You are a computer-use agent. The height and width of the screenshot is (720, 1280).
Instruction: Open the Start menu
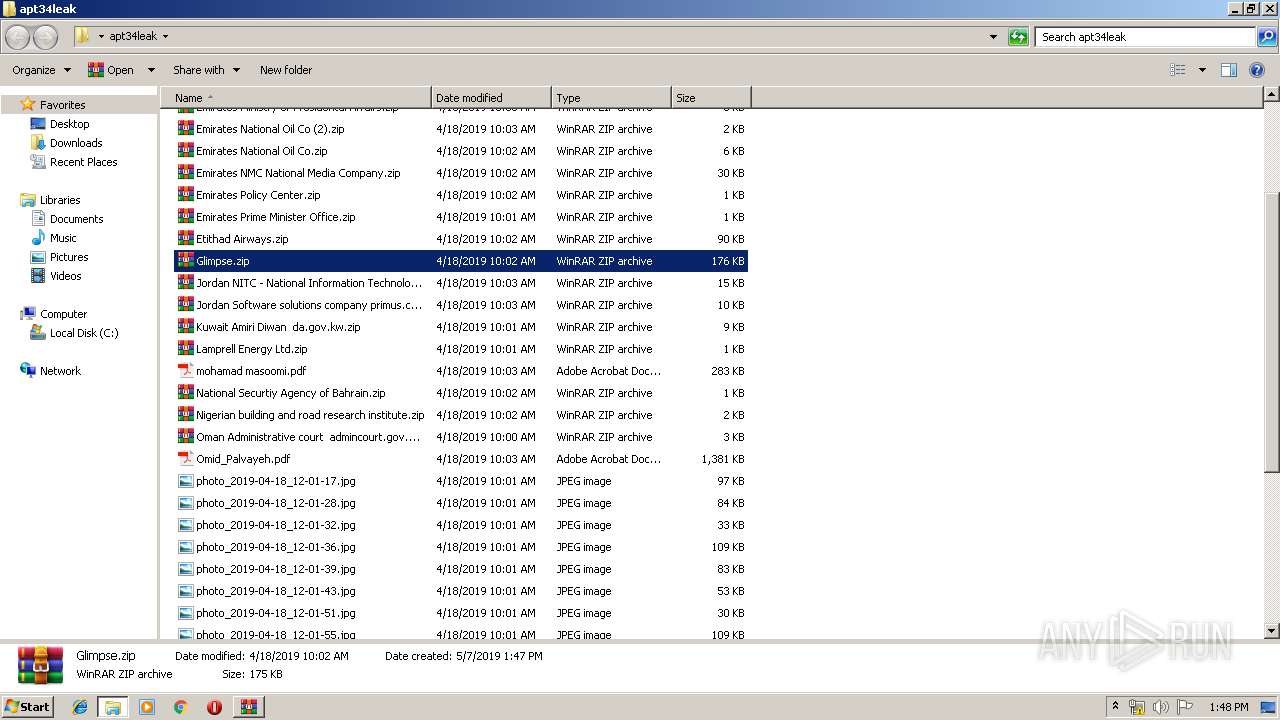click(x=27, y=707)
